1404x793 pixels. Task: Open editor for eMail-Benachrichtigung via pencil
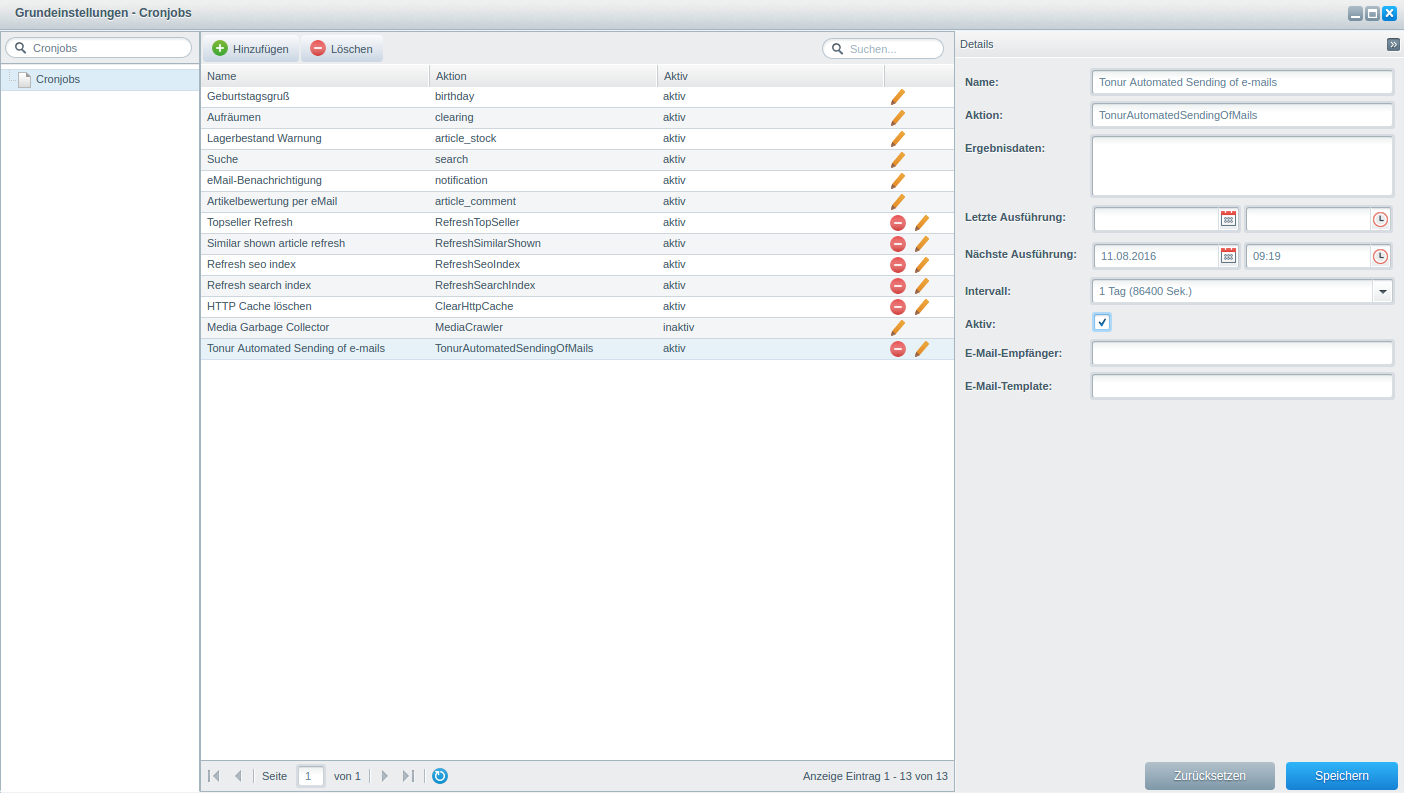click(x=898, y=181)
